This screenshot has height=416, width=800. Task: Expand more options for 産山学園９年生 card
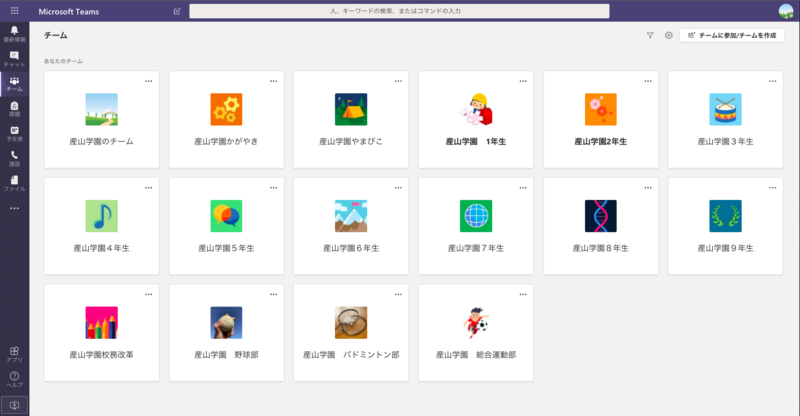771,186
